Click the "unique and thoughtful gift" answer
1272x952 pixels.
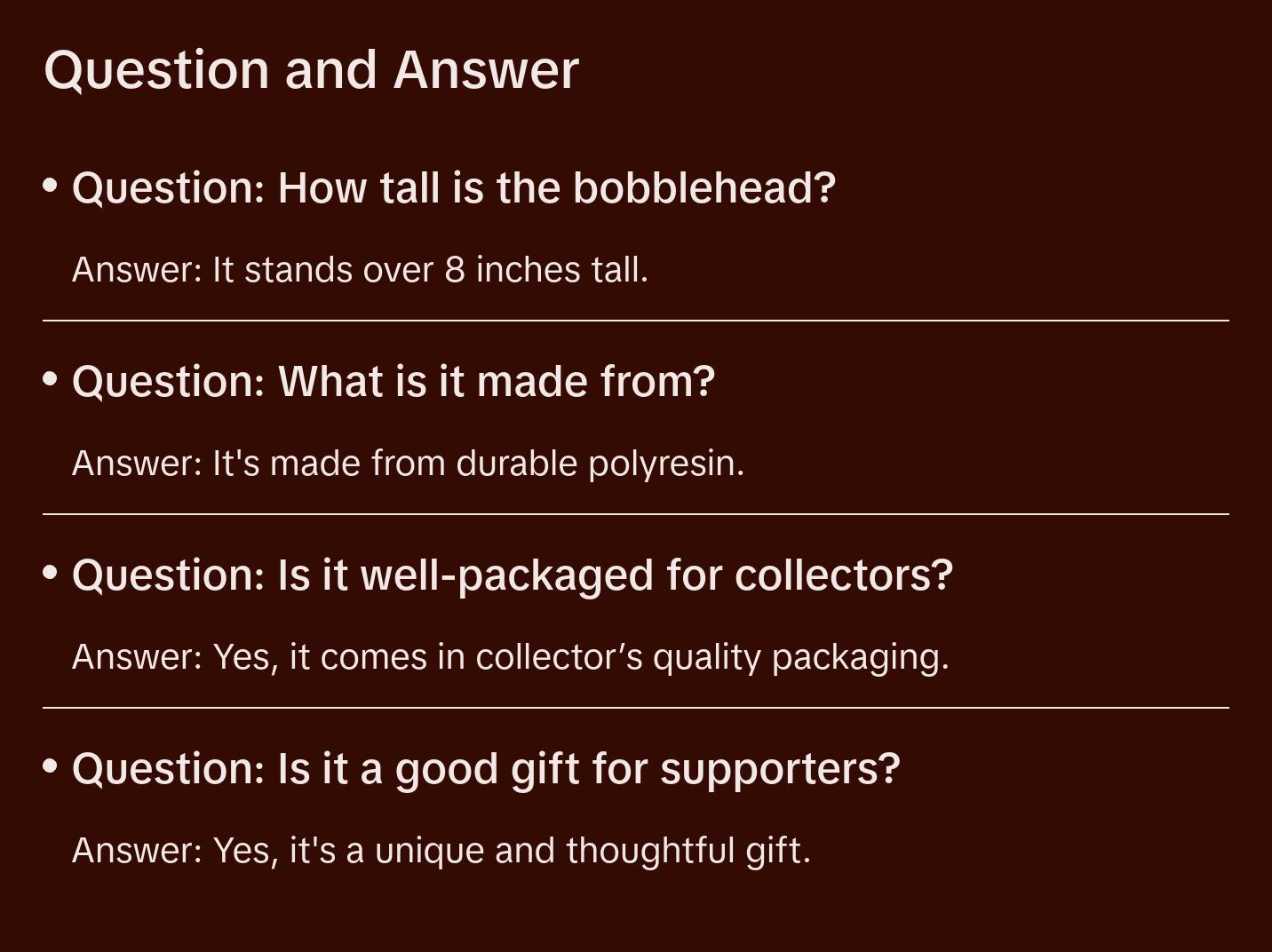coord(441,851)
